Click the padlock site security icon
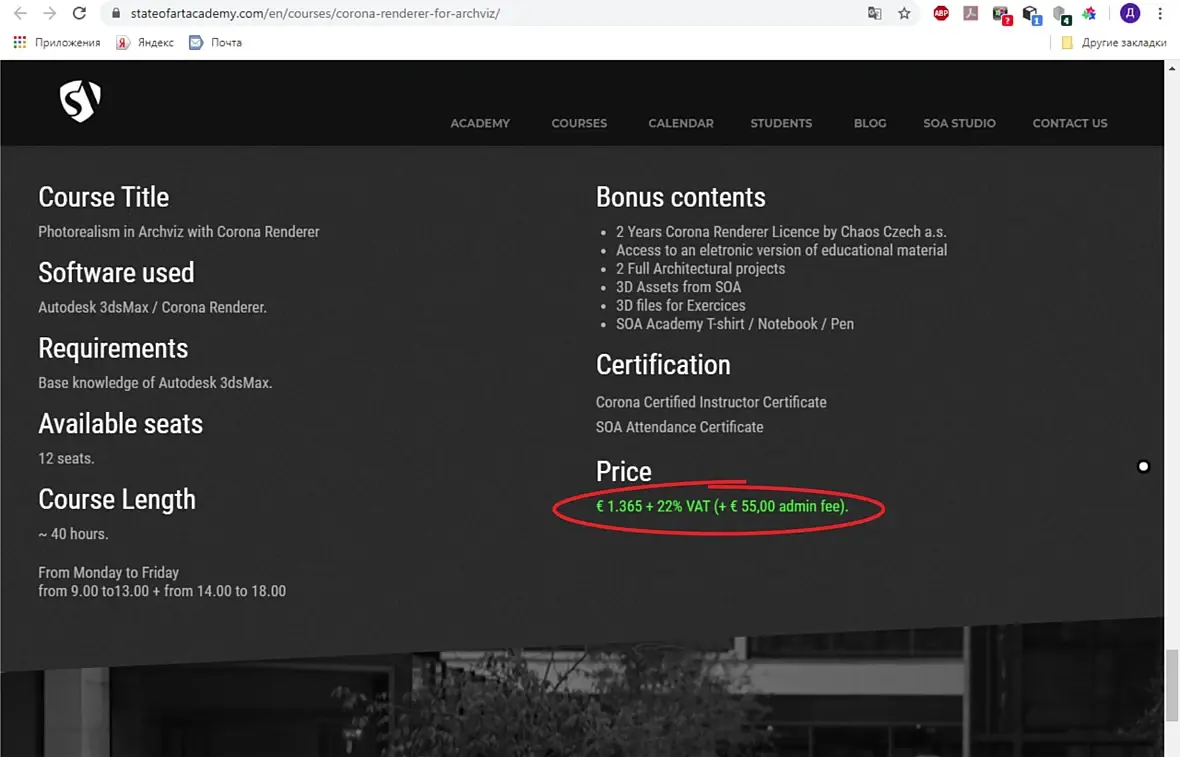Image resolution: width=1180 pixels, height=757 pixels. pyautogui.click(x=115, y=14)
